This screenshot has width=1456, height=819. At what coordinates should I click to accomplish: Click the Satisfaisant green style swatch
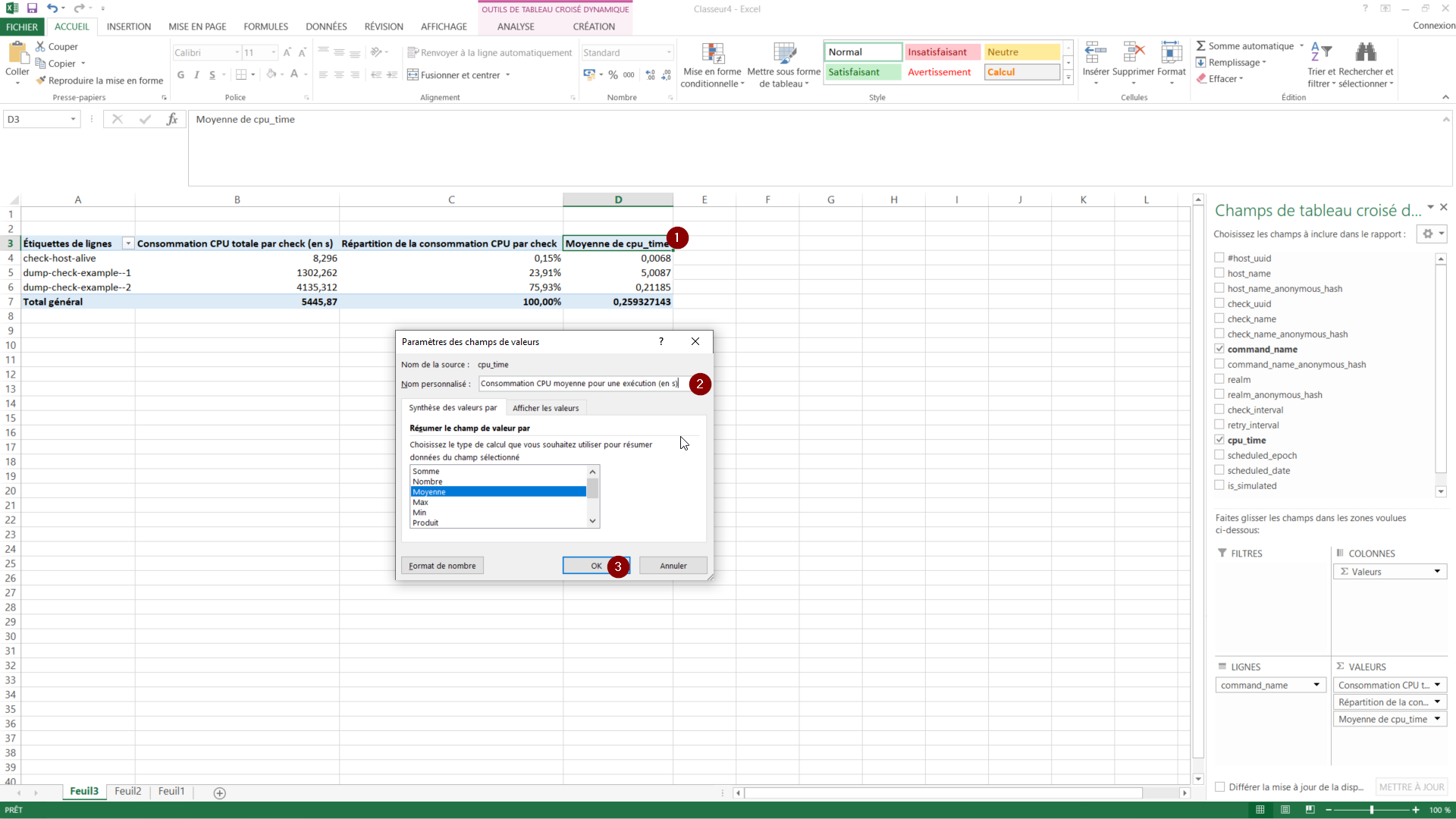[x=862, y=72]
